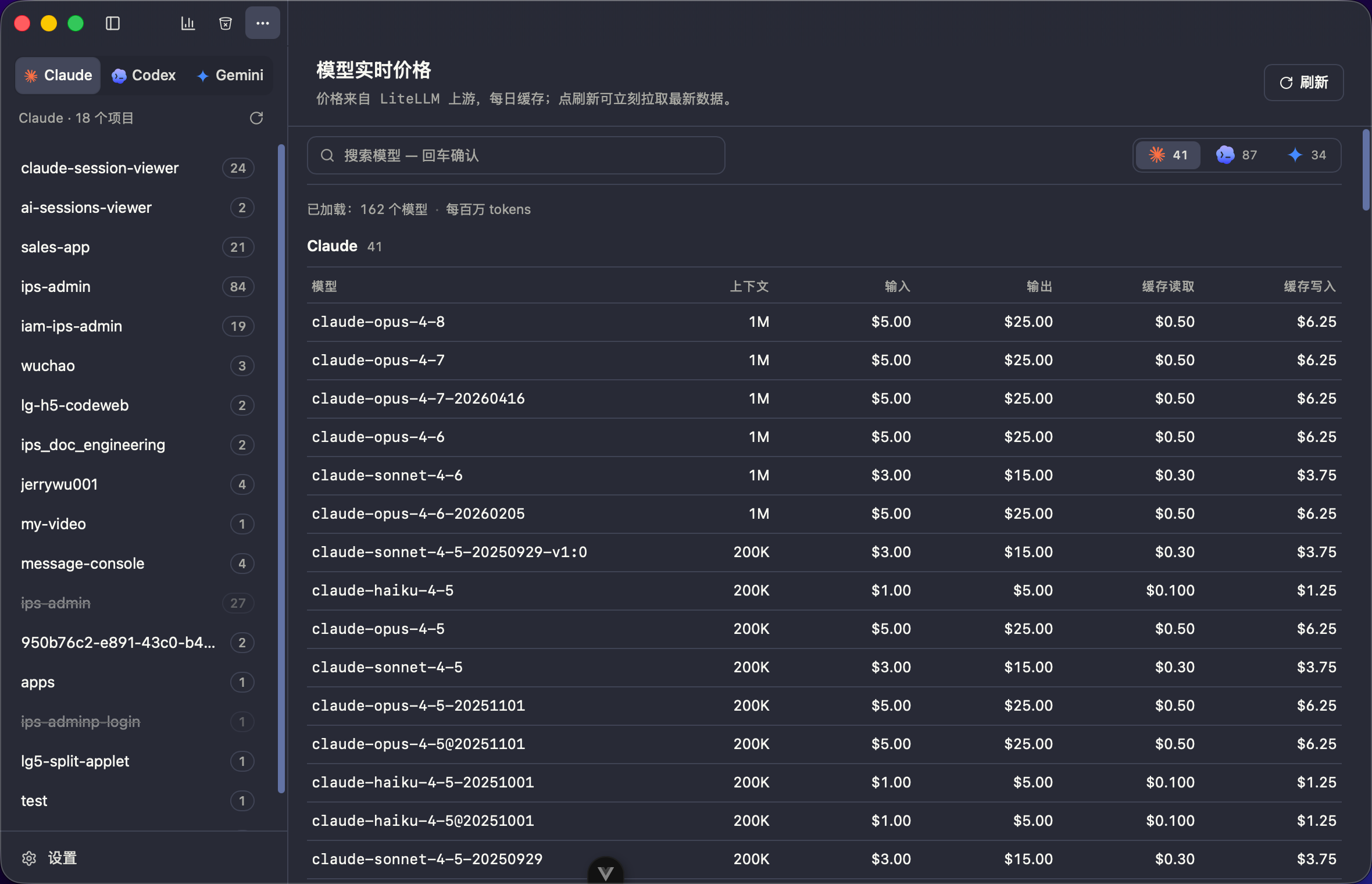Select the wuchao project
Screen dimensions: 1372x884
click(x=138, y=366)
